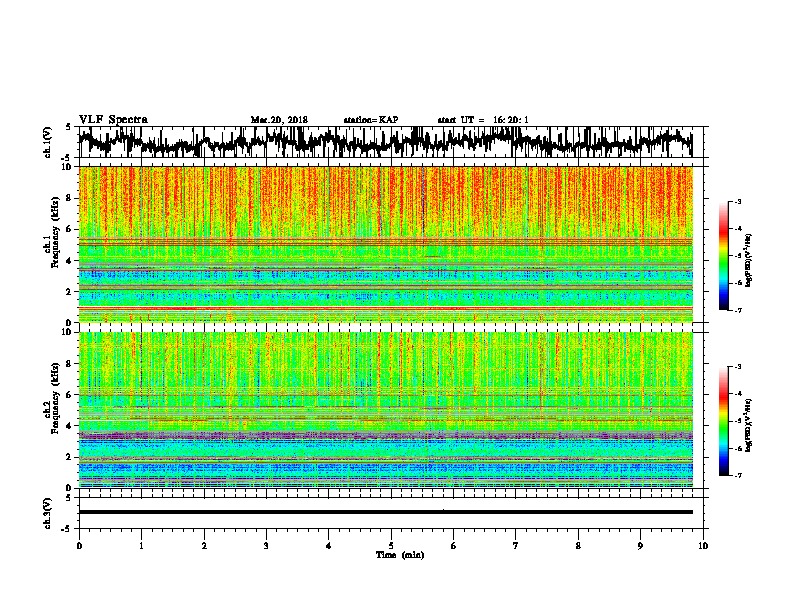This screenshot has width=792, height=612.
Task: Click the 8 kHz tick on ch.1 spectrogram
Action: [x=69, y=198]
